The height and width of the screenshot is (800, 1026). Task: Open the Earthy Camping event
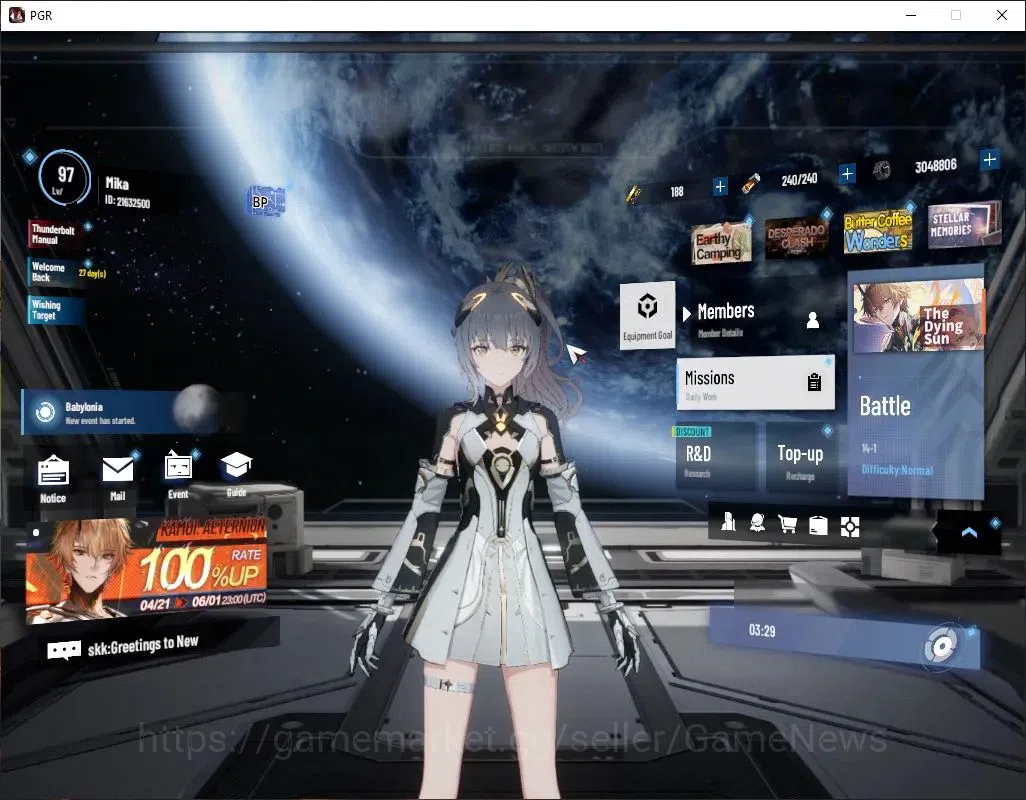pyautogui.click(x=721, y=243)
